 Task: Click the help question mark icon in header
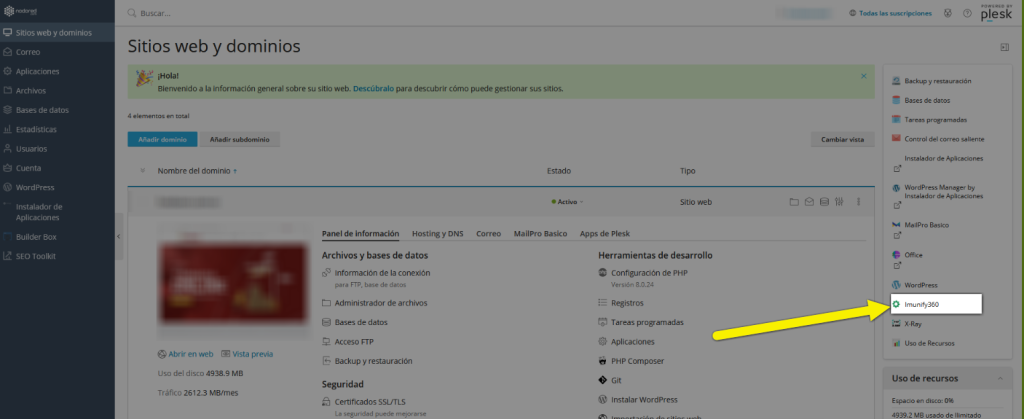pyautogui.click(x=967, y=14)
